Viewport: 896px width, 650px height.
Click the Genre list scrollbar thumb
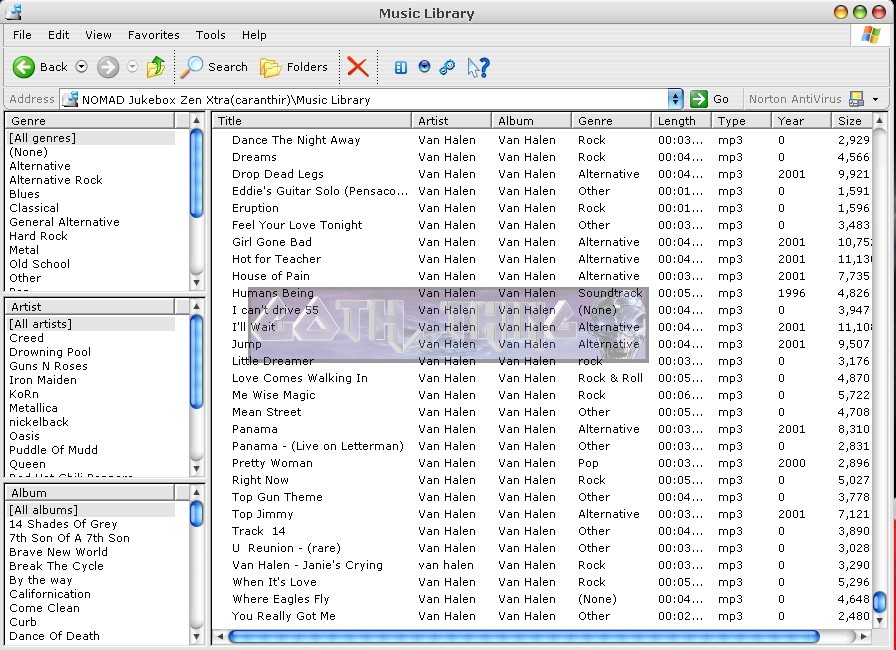tap(197, 173)
